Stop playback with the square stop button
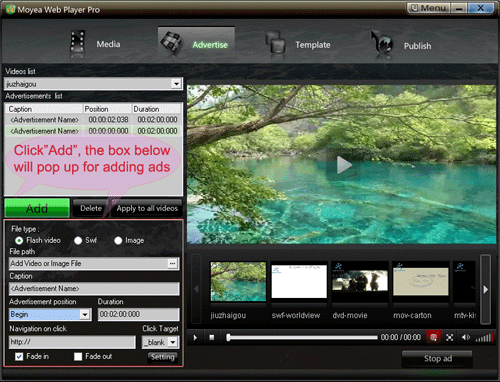Viewport: 500px width, 382px height. (x=212, y=338)
